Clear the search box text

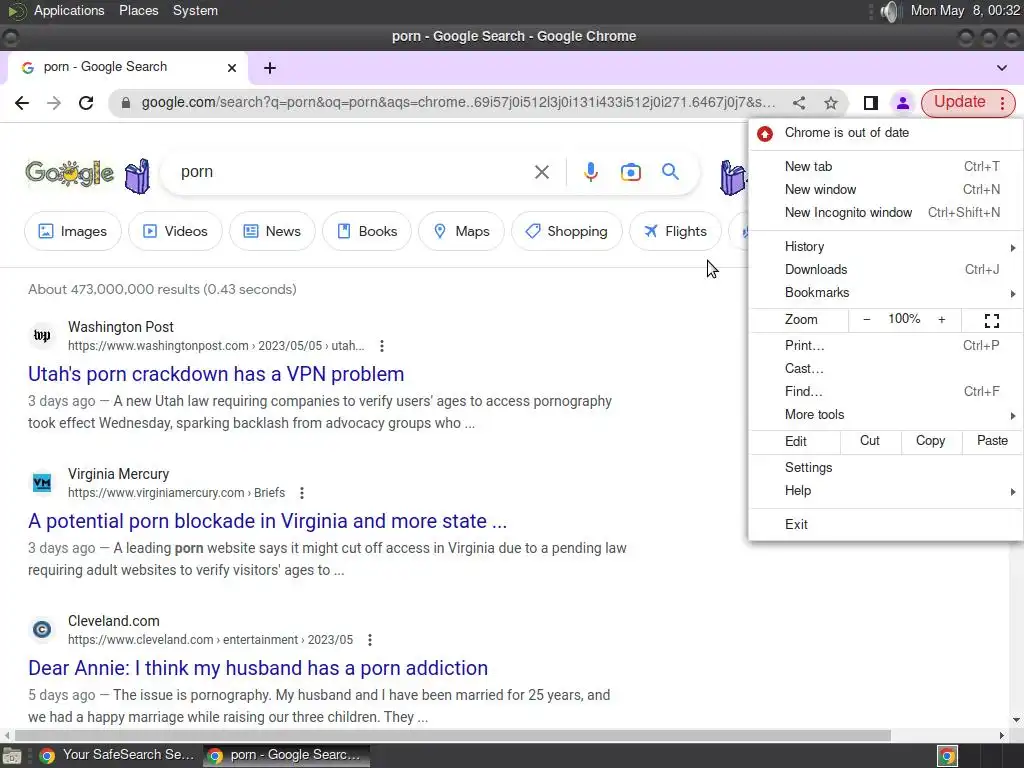point(541,172)
